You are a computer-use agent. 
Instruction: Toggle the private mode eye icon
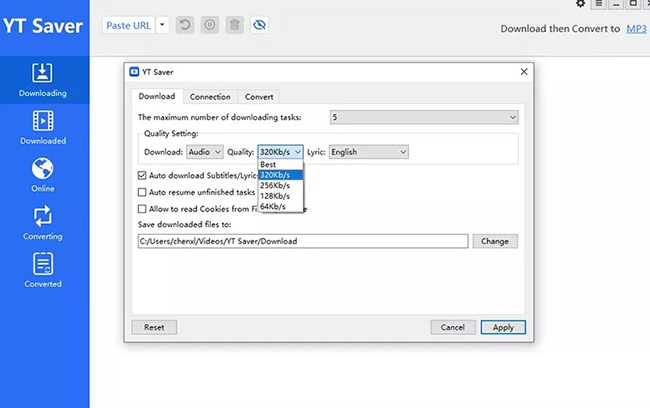(x=260, y=25)
